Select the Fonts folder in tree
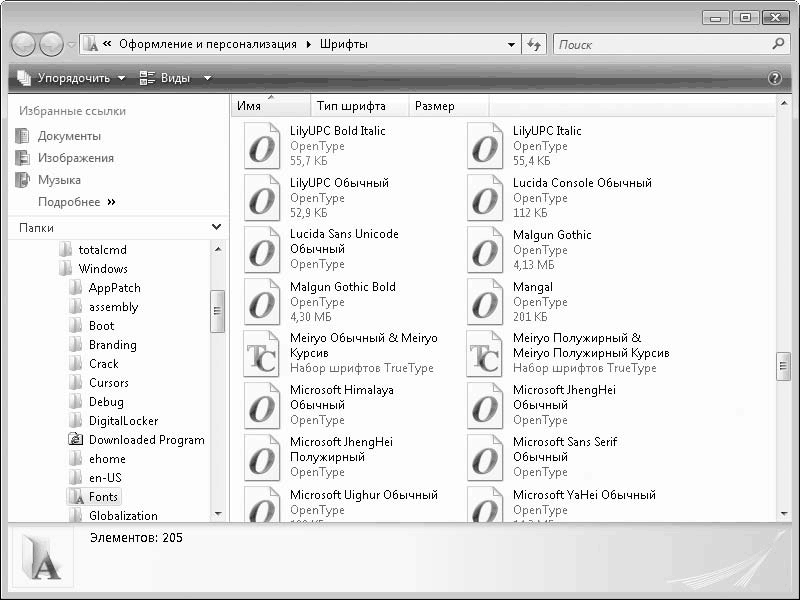800x600 pixels. 102,497
